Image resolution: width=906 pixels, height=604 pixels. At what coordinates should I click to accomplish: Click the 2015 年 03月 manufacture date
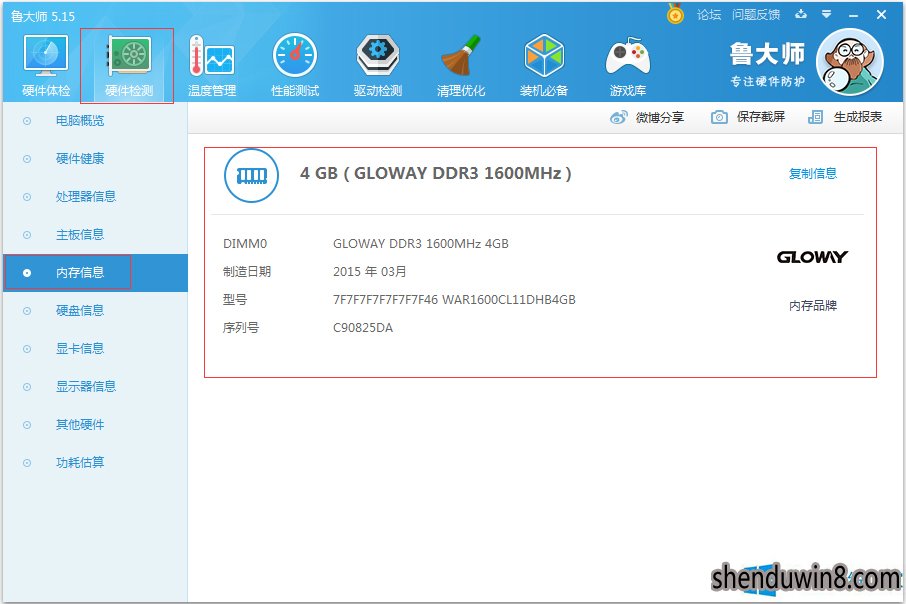pyautogui.click(x=370, y=272)
